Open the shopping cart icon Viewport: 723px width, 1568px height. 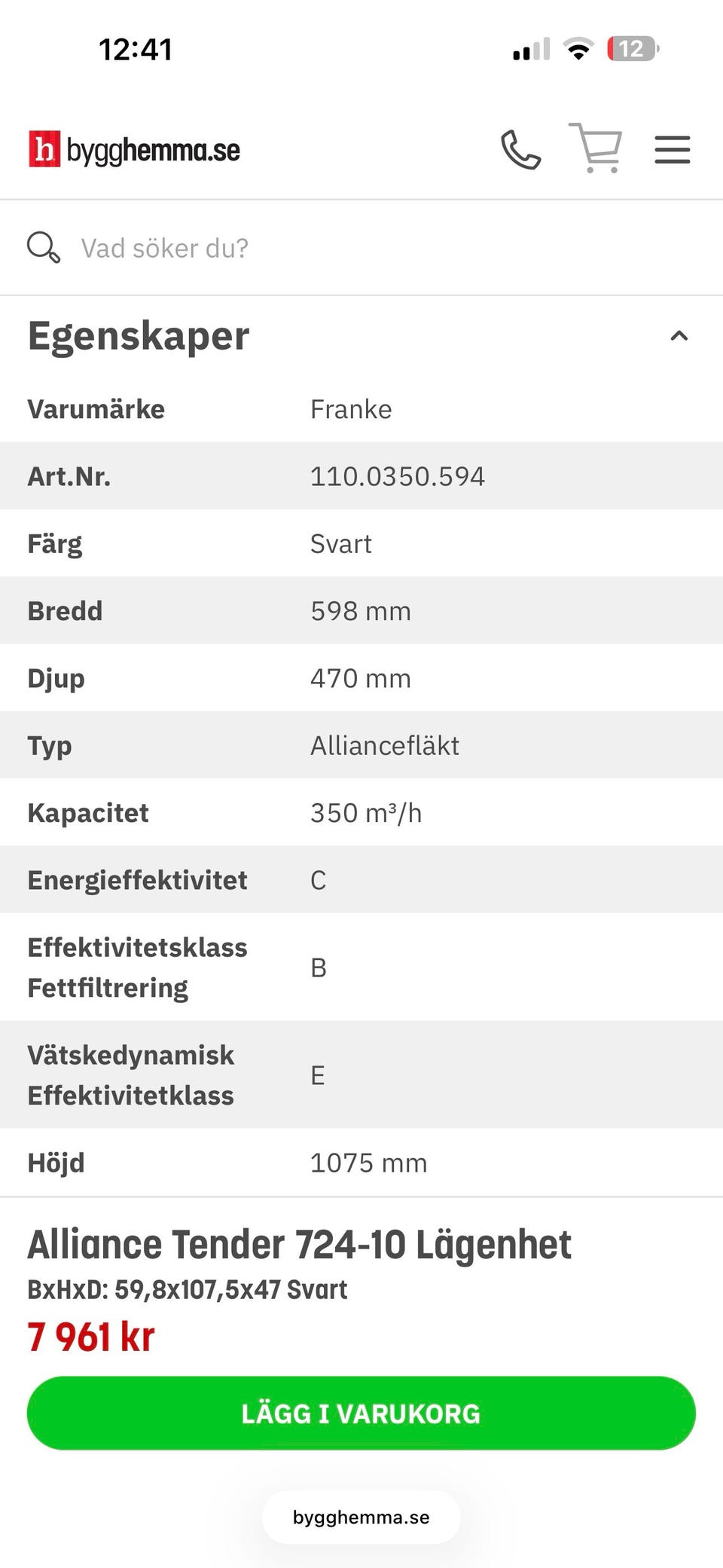596,148
